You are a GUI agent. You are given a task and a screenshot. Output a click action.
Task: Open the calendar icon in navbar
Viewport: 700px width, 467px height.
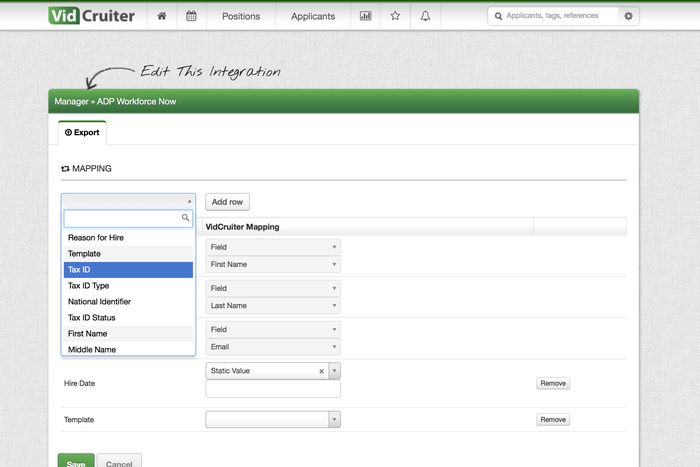click(x=191, y=16)
